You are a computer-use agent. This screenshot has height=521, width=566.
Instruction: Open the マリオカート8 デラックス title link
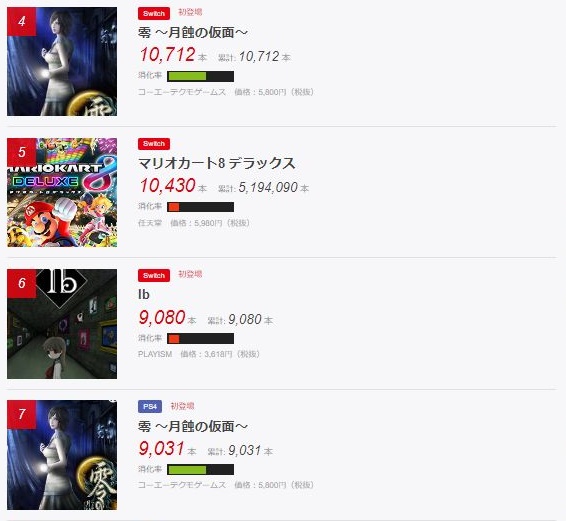pos(217,163)
